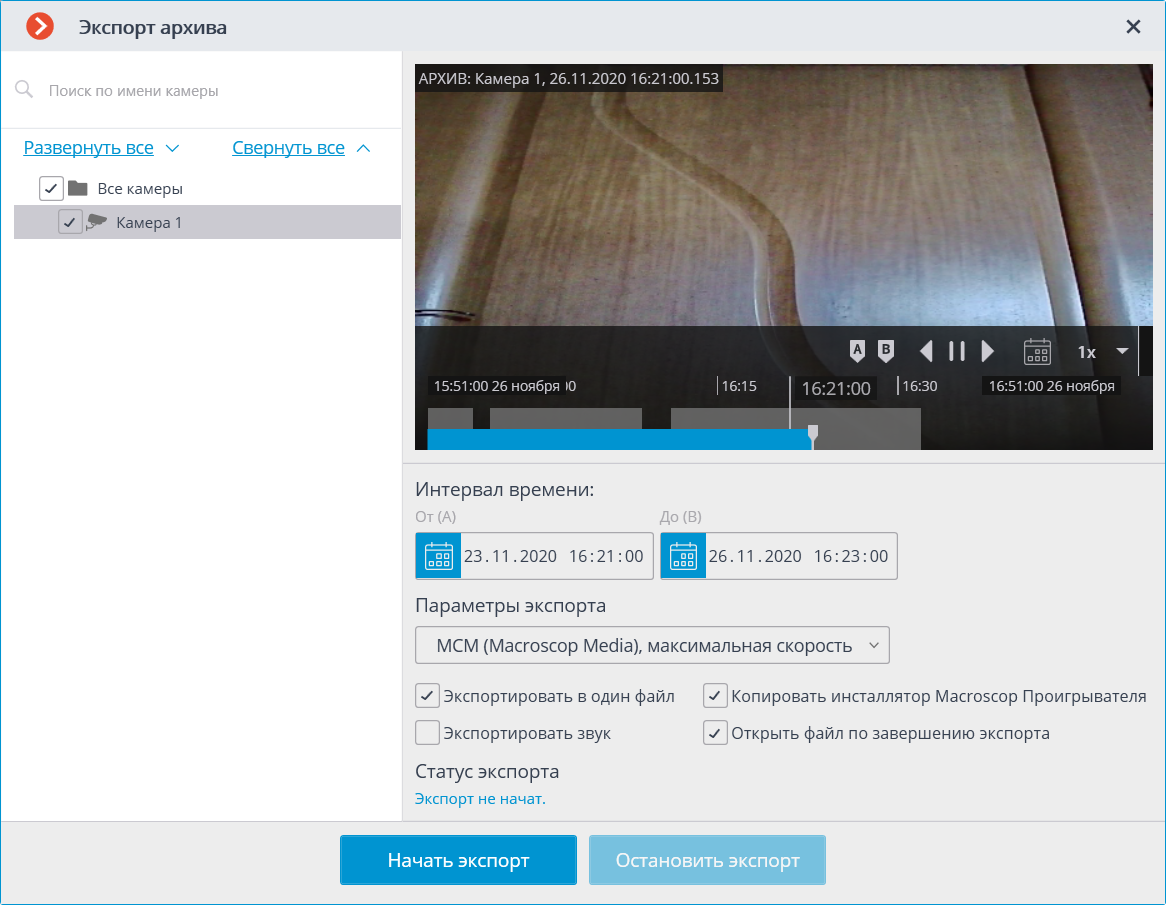Pause archive playback
Image resolution: width=1166 pixels, height=905 pixels.
tap(957, 351)
